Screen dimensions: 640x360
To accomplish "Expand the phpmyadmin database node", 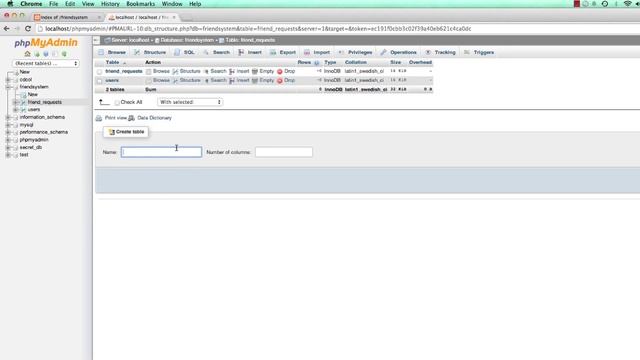I will coord(8,140).
